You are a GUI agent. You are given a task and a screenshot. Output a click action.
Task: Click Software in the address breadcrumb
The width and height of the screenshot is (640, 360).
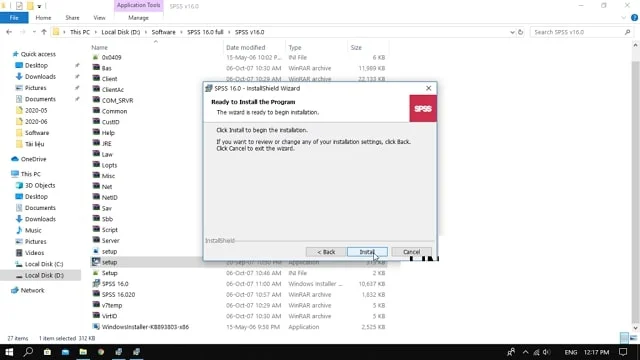click(163, 32)
